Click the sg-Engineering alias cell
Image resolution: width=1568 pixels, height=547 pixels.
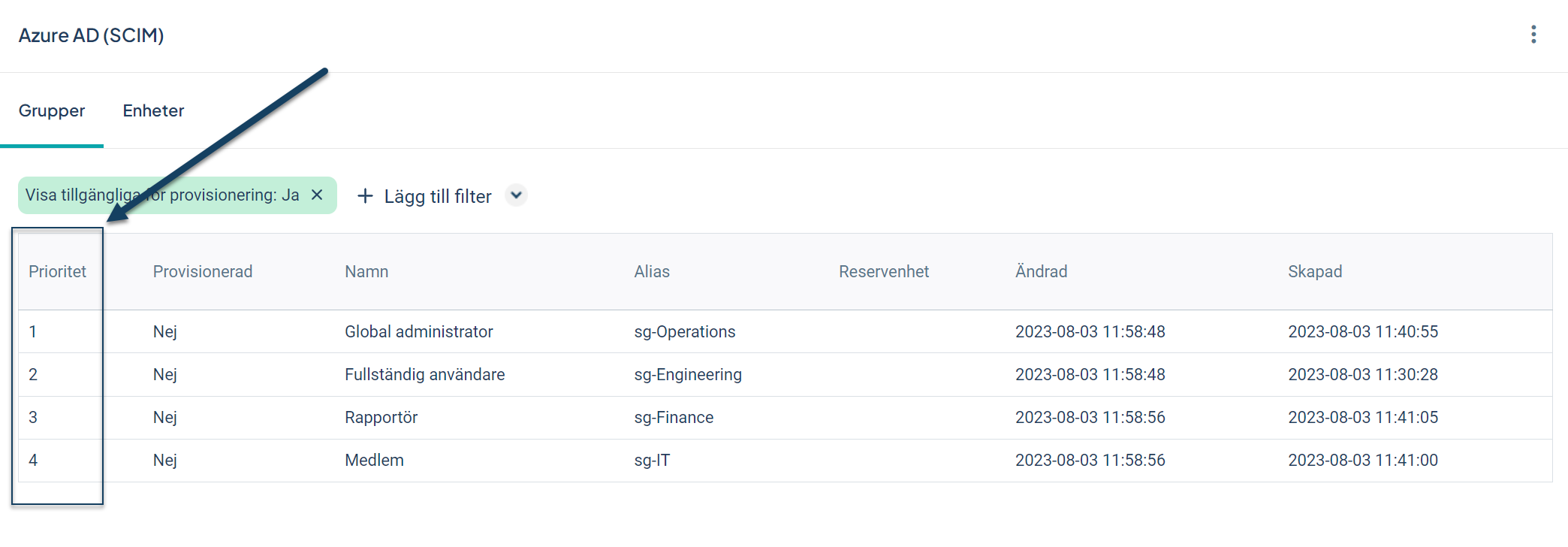click(688, 374)
